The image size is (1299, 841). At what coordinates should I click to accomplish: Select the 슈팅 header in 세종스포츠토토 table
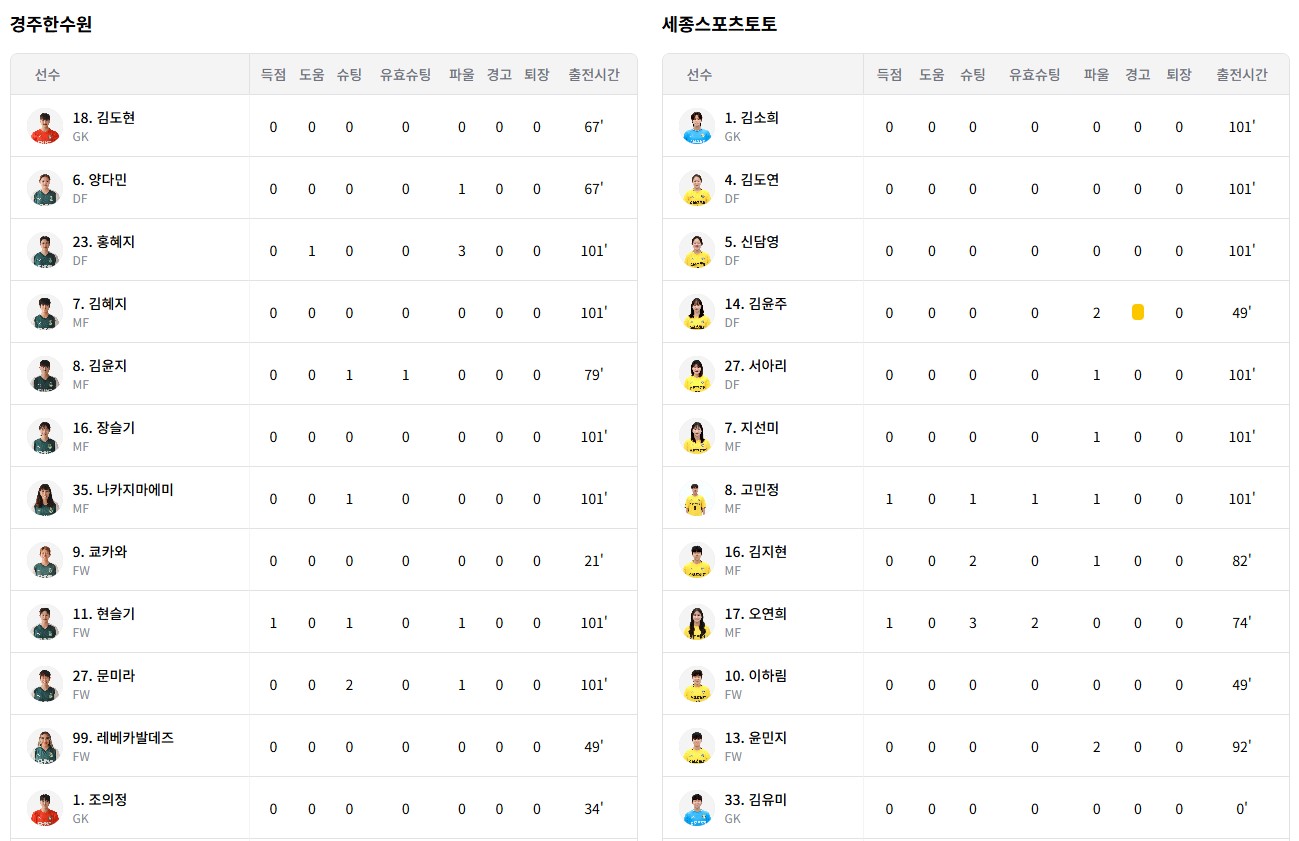973,75
